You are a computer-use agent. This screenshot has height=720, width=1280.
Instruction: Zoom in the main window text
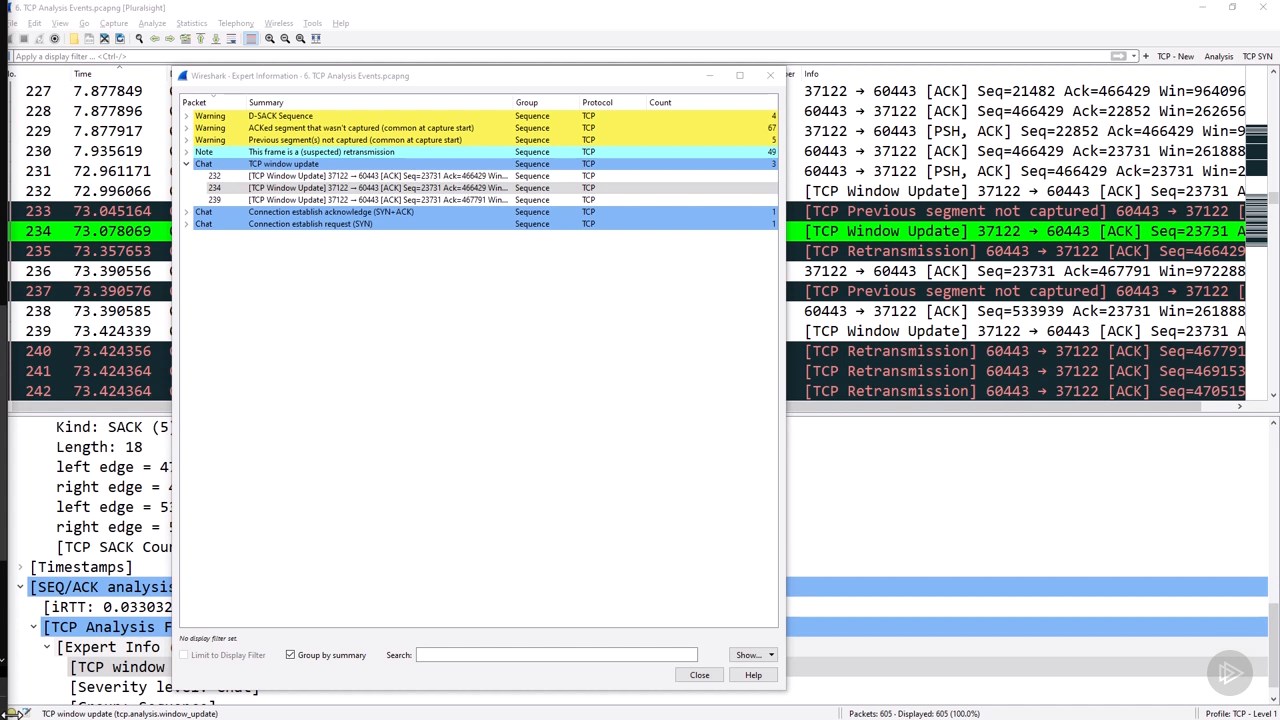click(x=269, y=38)
